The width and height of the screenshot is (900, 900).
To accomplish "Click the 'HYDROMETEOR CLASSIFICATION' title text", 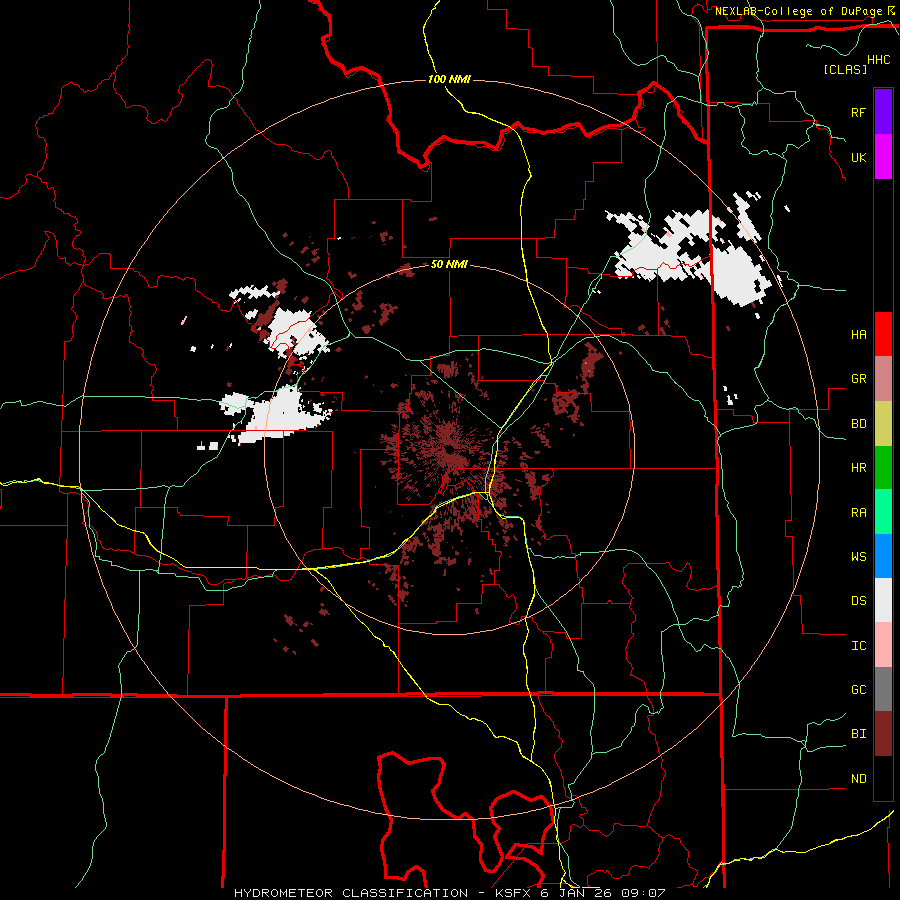I will pos(351,893).
